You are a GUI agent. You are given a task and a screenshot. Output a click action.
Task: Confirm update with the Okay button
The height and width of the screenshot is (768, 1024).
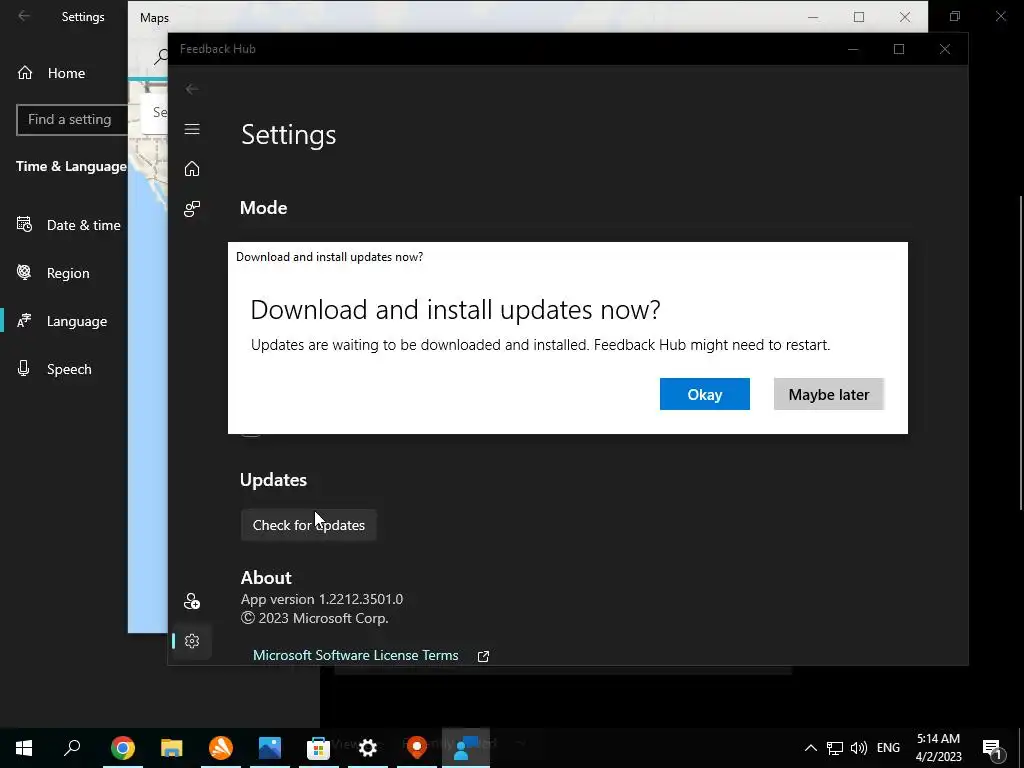point(705,394)
